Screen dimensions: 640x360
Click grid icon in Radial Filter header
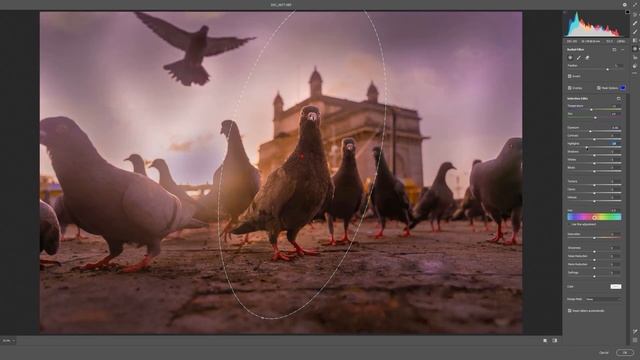[x=614, y=49]
